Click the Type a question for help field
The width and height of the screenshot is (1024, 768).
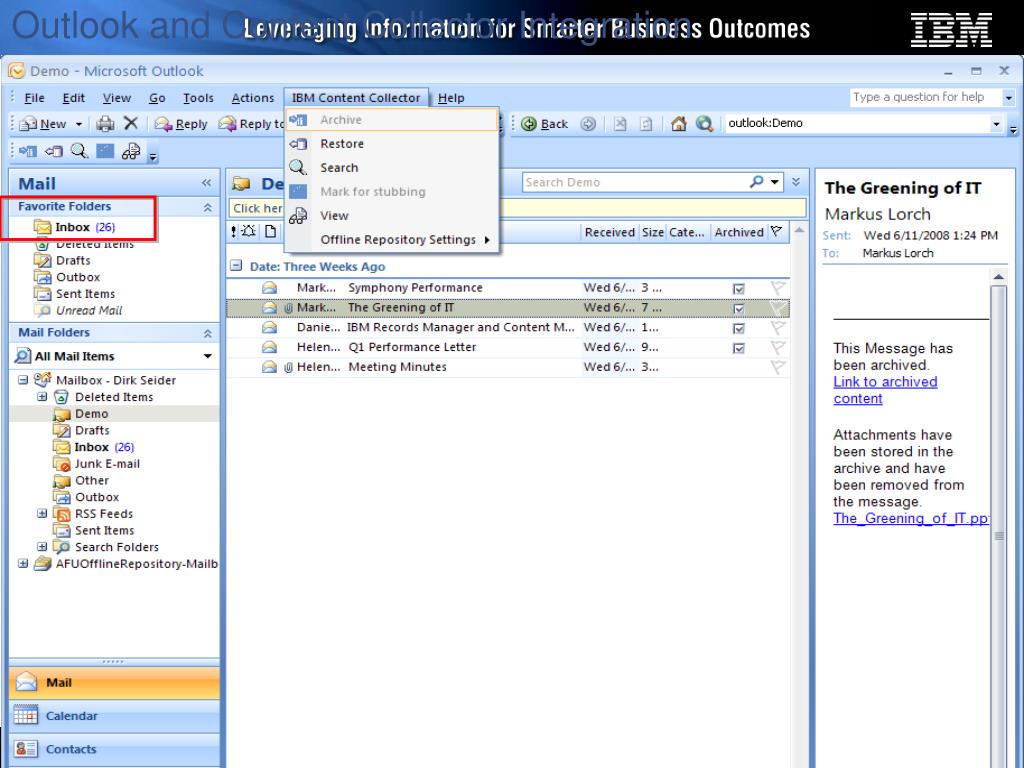click(x=925, y=97)
